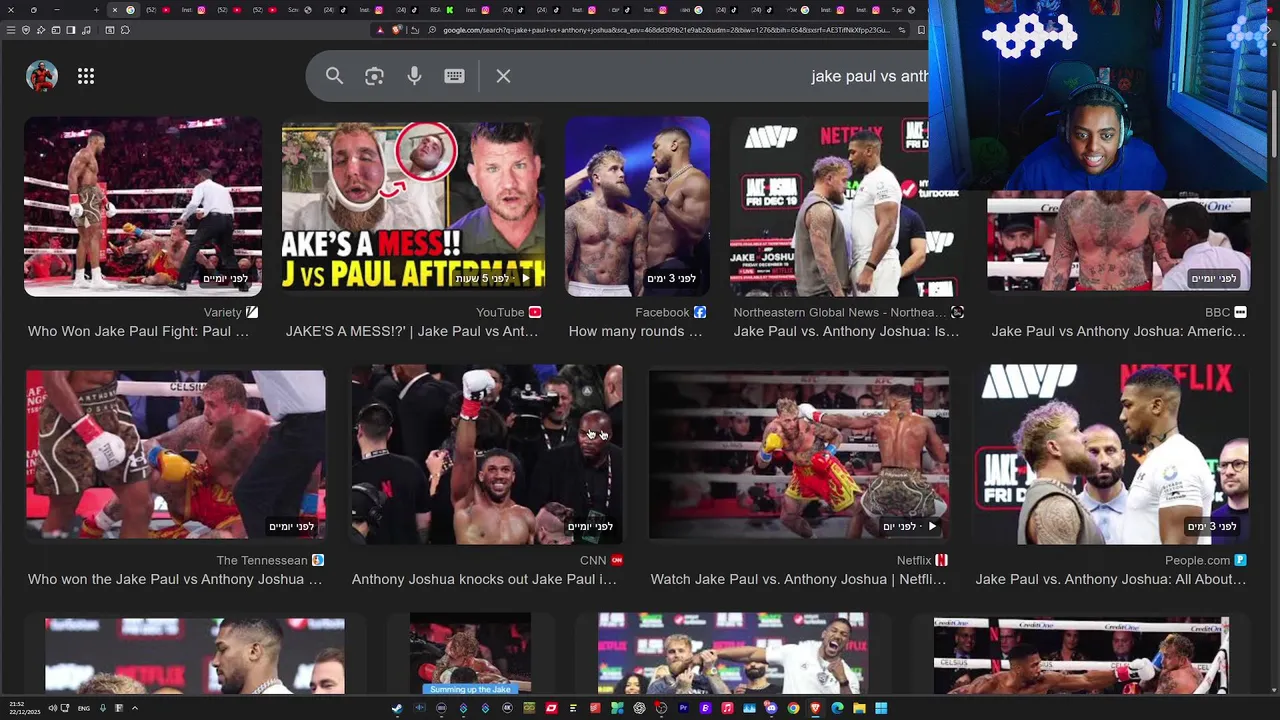Click the Northeastern Global News source label
Screen dimensions: 1280x720
(840, 312)
